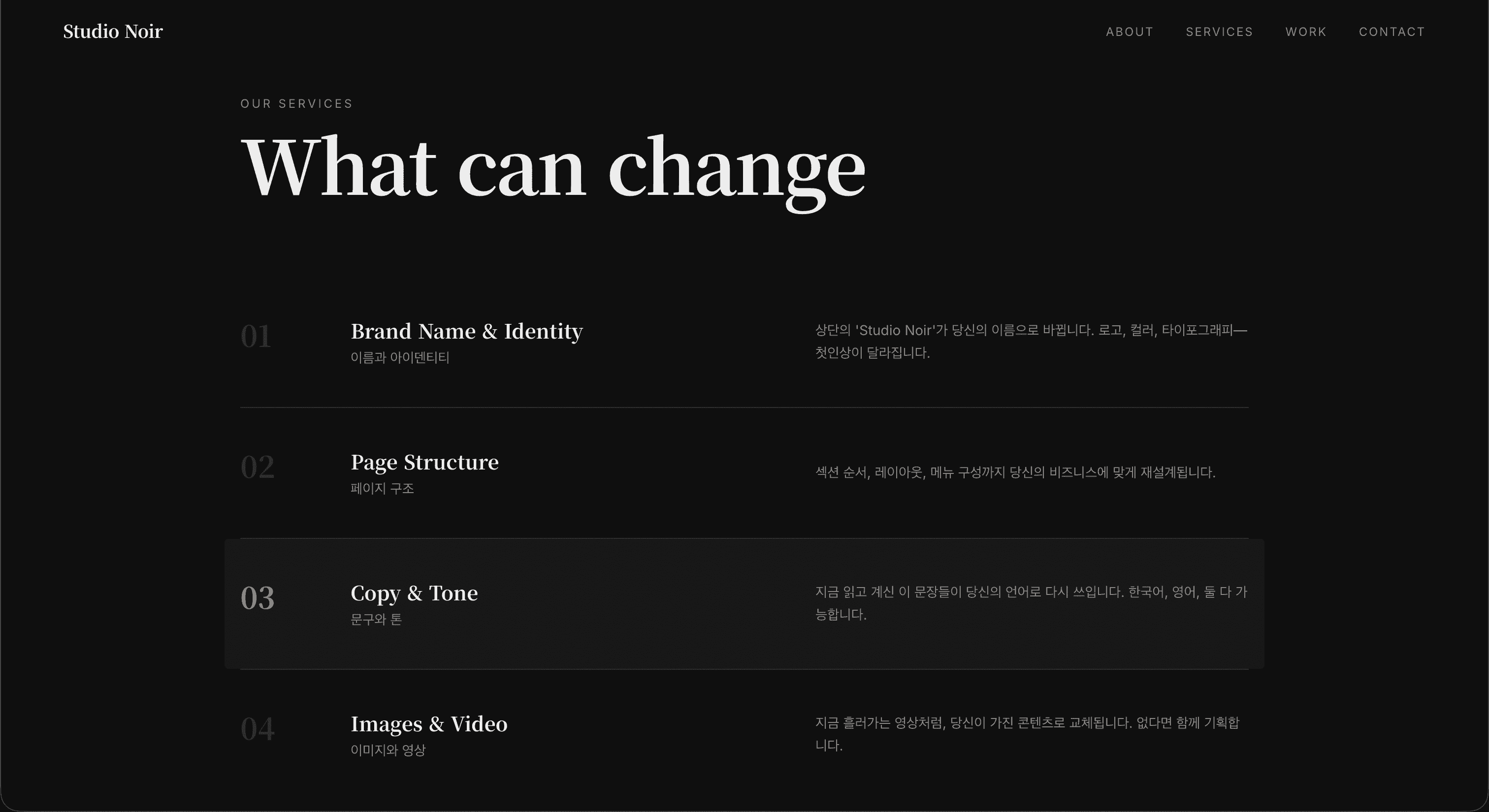The image size is (1489, 812).
Task: Click the Images & Video description text
Action: click(x=1027, y=733)
